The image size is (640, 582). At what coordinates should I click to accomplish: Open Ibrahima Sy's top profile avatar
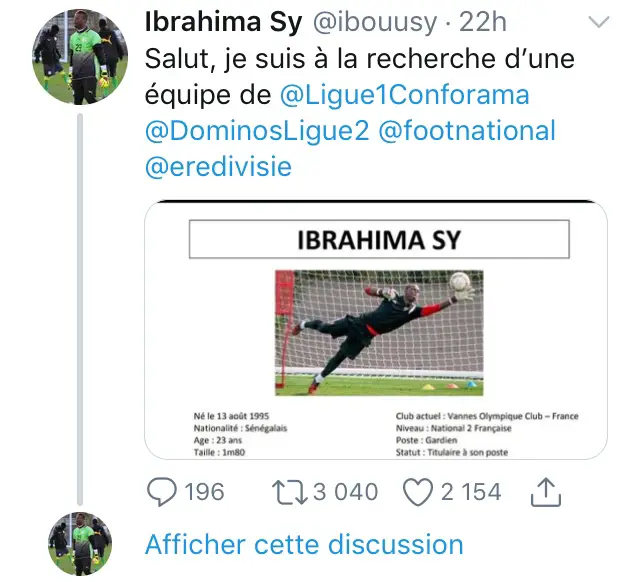coord(80,57)
